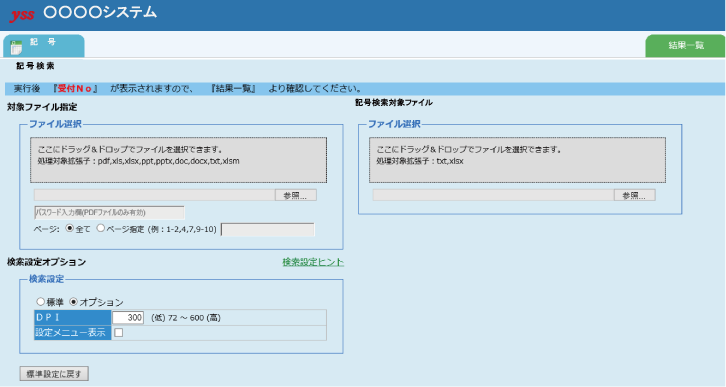Image resolution: width=726 pixels, height=387 pixels.
Task: Click the 標準設定に戻す button
Action: coord(54,374)
